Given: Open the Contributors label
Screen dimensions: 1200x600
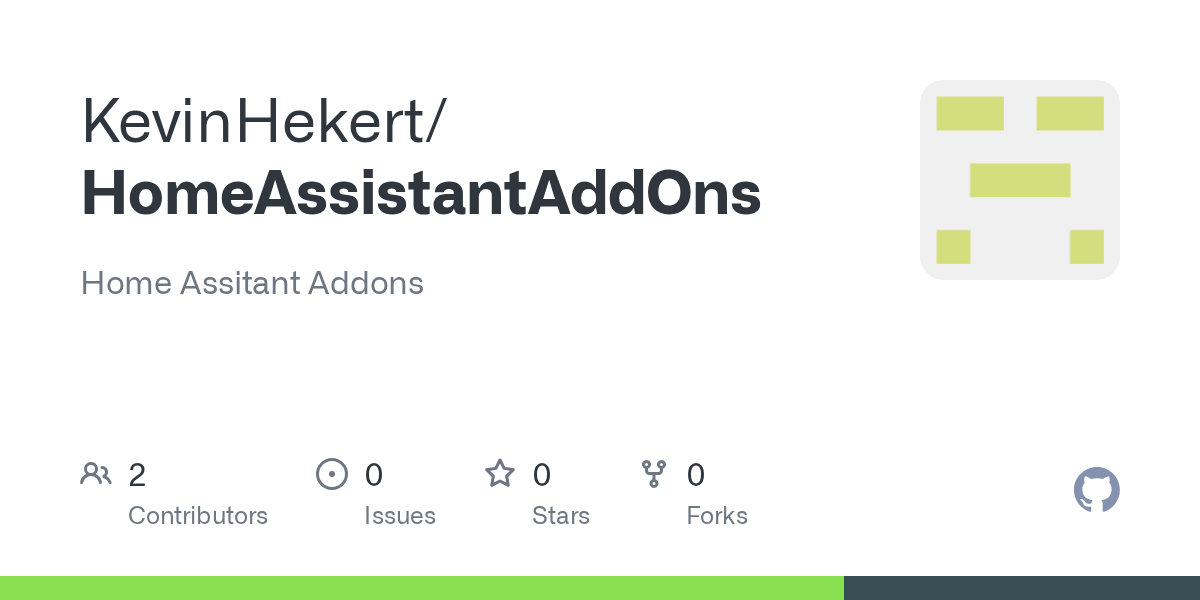Looking at the screenshot, I should point(198,516).
